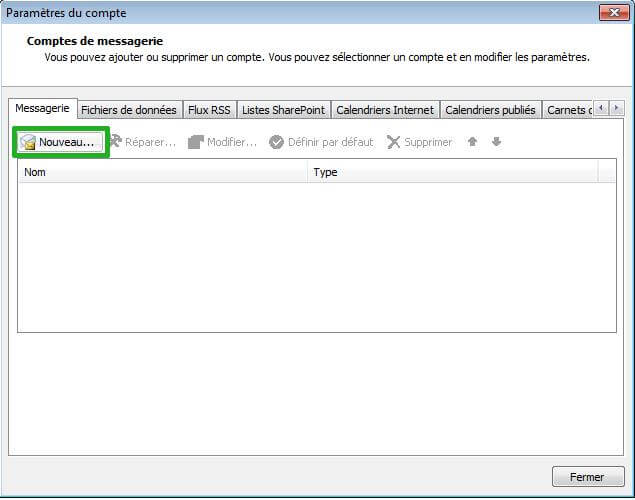
Task: Go to the Listes SharePoint tab
Action: pyautogui.click(x=284, y=110)
